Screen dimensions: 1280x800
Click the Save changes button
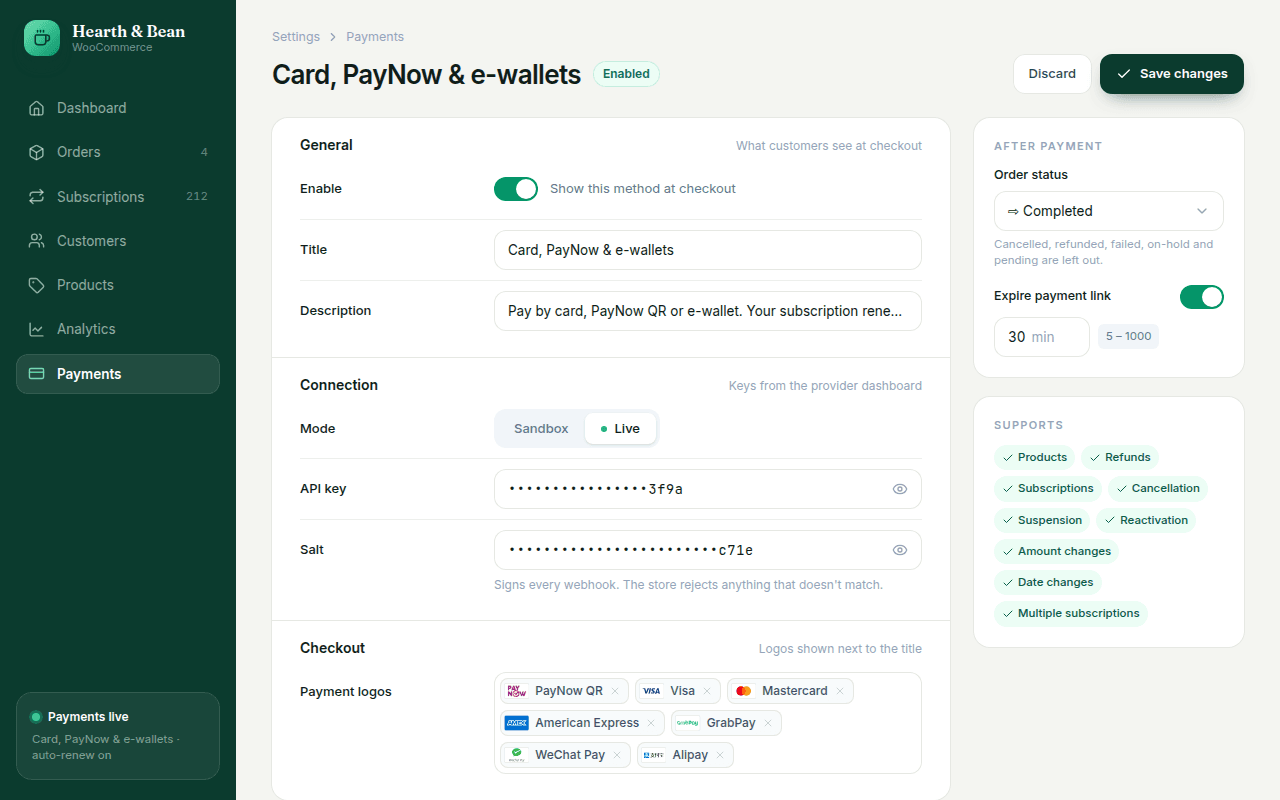point(1172,74)
